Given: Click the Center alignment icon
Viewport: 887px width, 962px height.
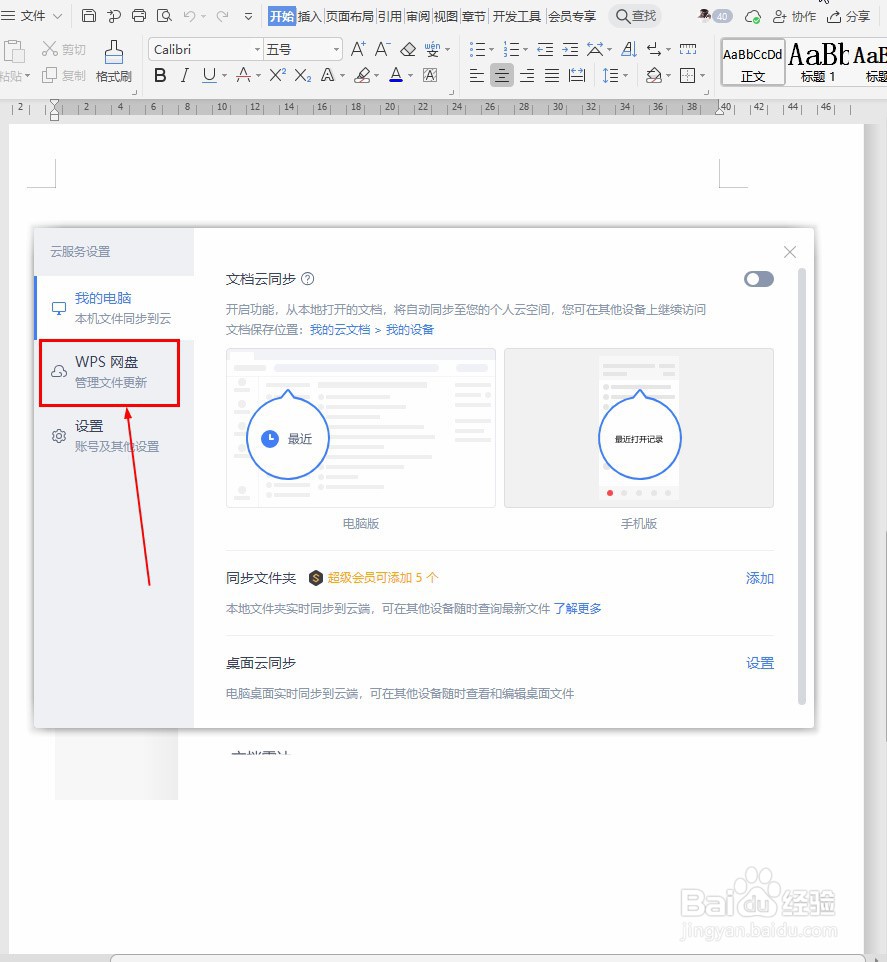Looking at the screenshot, I should [x=502, y=75].
